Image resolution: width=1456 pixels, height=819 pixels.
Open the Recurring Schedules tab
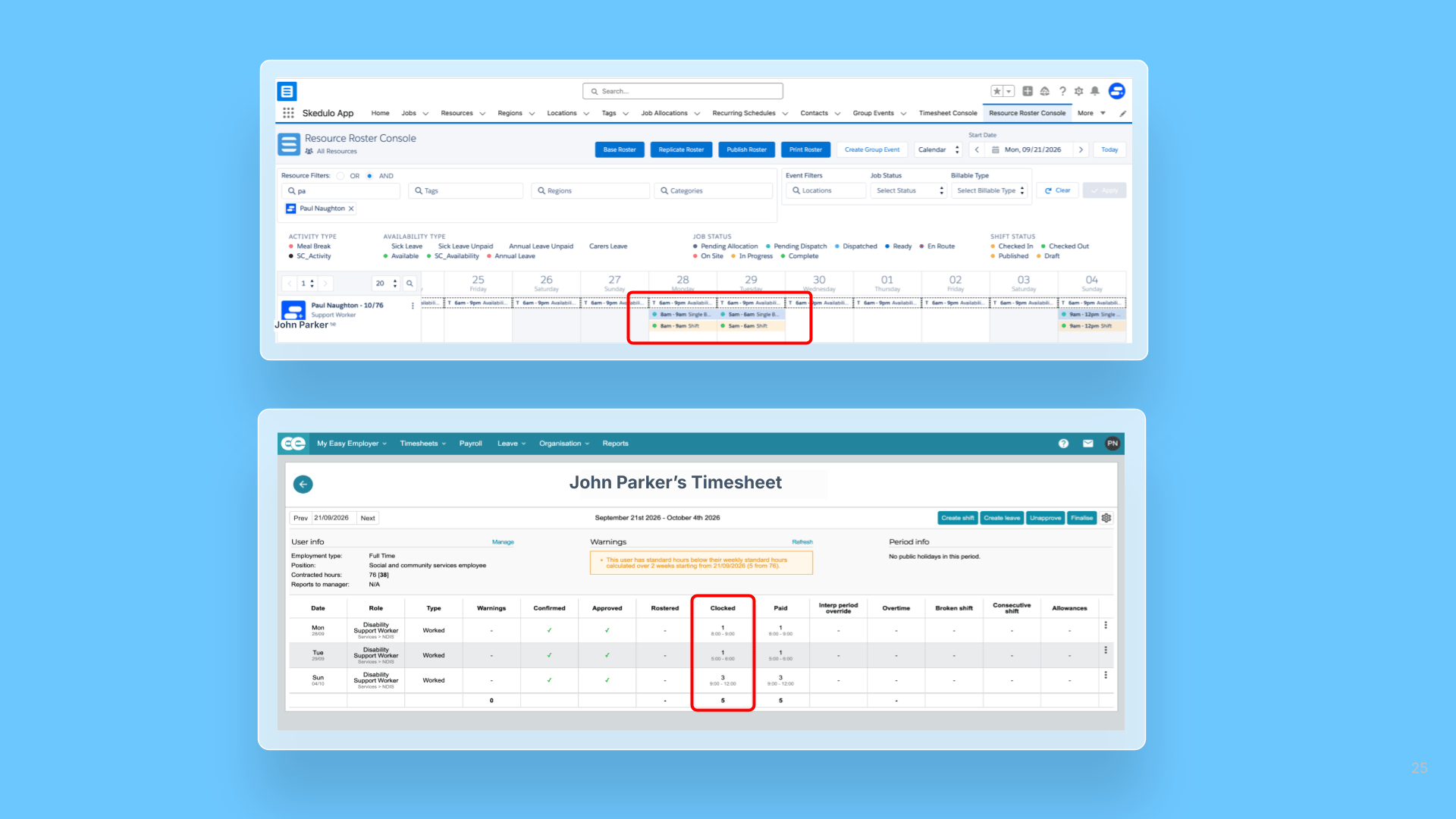pos(744,114)
